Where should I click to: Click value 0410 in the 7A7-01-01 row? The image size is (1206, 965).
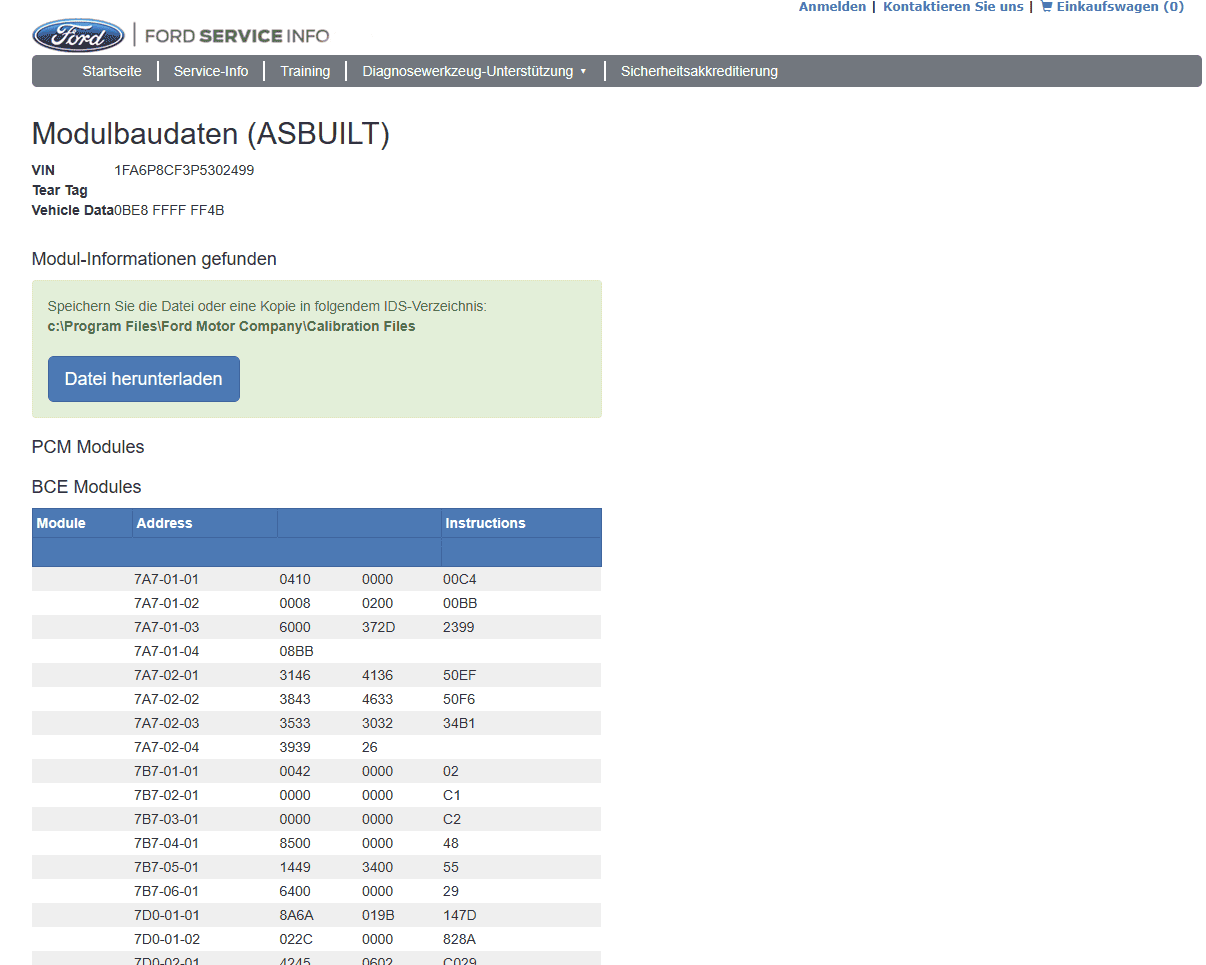[x=295, y=579]
